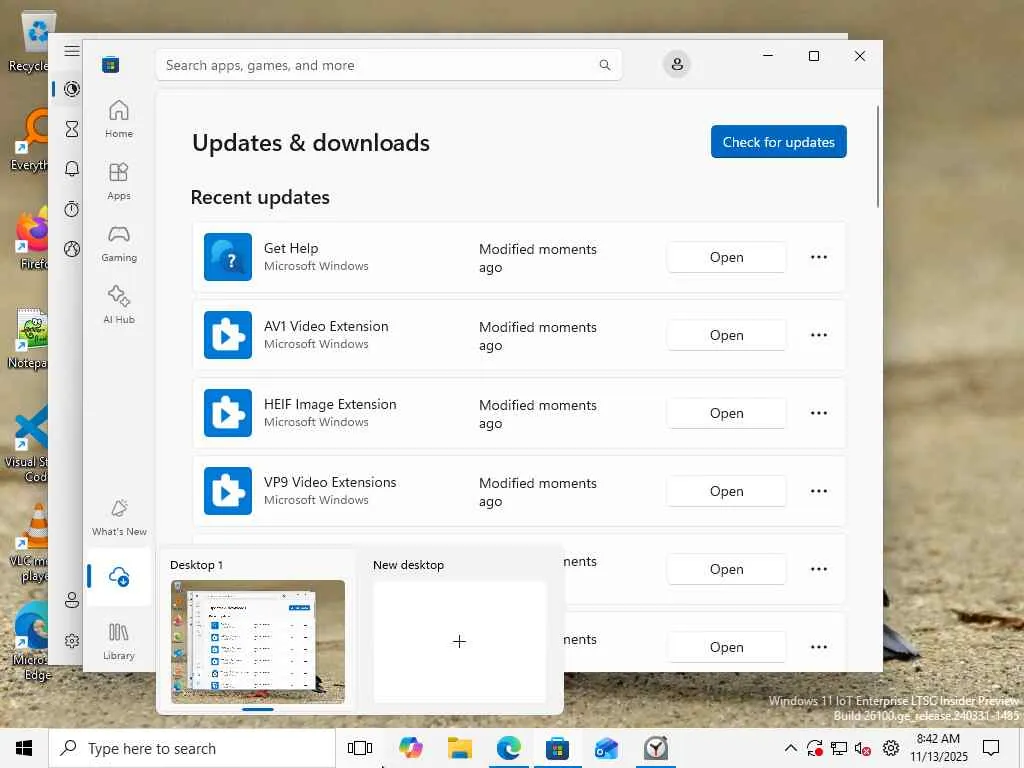Add a New desktop with plus tile
The image size is (1024, 768).
[459, 641]
